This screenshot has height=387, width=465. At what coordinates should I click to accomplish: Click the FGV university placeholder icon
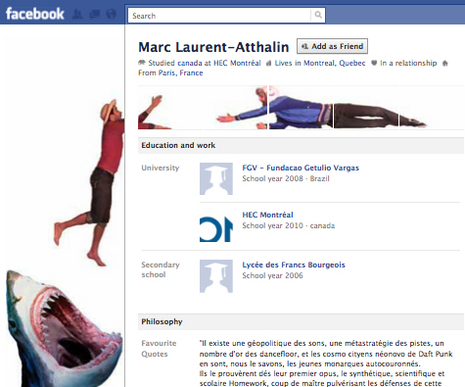pyautogui.click(x=216, y=179)
